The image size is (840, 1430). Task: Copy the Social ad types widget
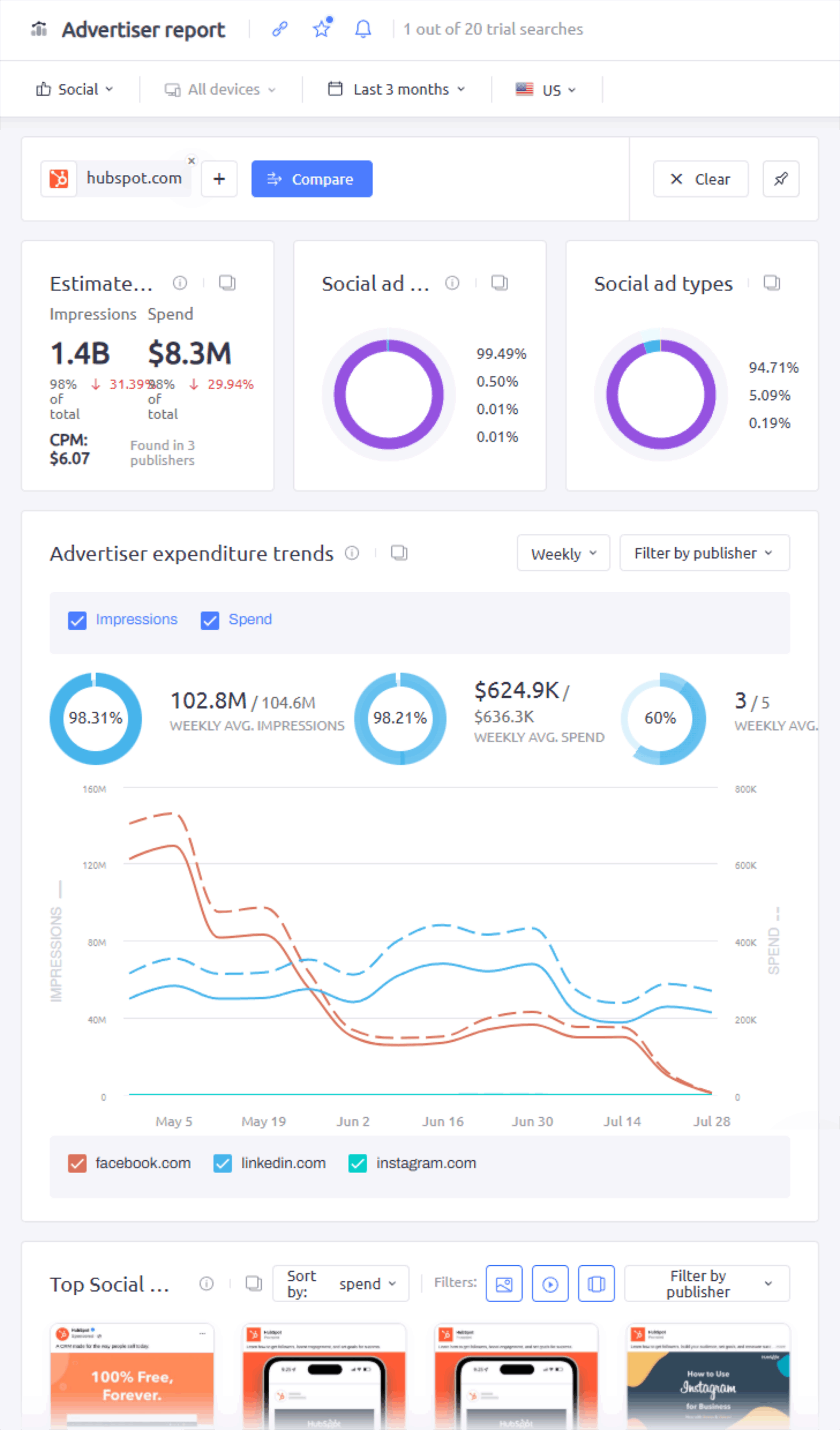[x=772, y=283]
